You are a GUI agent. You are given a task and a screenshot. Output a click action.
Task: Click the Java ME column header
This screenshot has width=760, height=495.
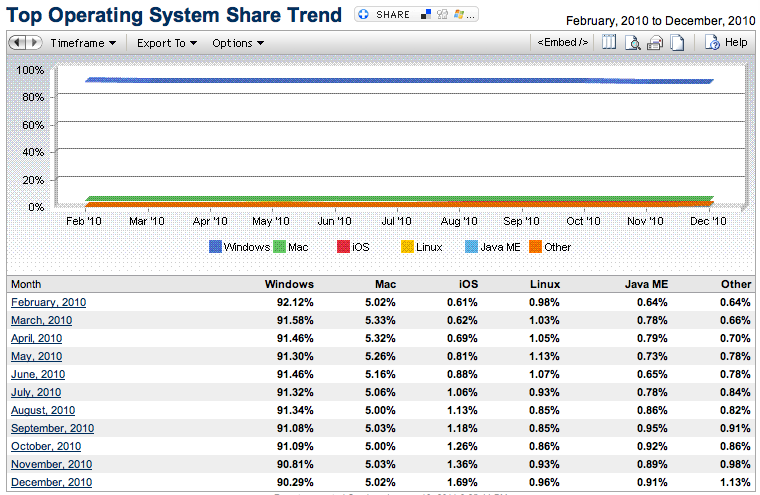tap(645, 284)
